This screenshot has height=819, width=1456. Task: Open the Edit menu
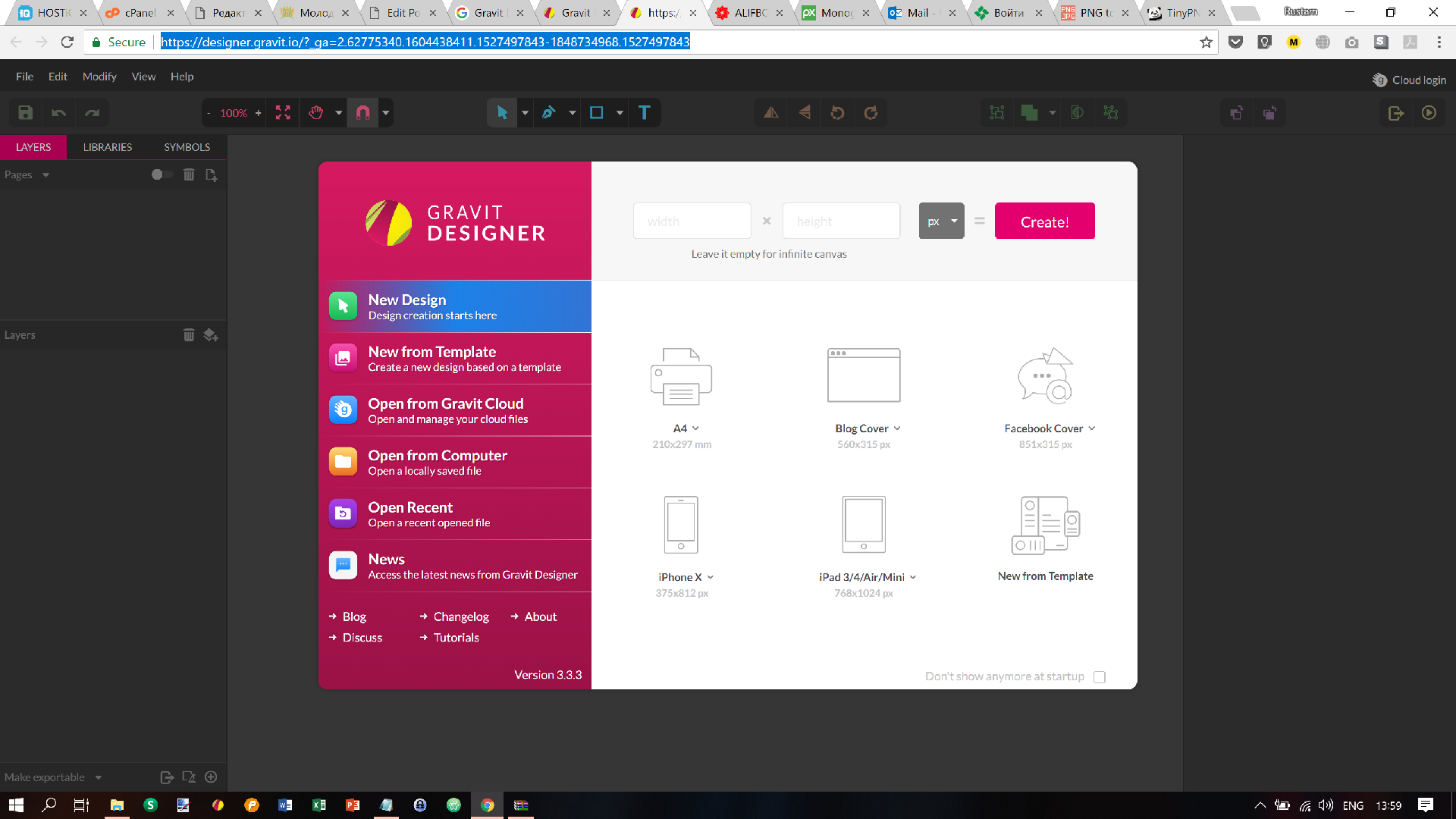(58, 77)
